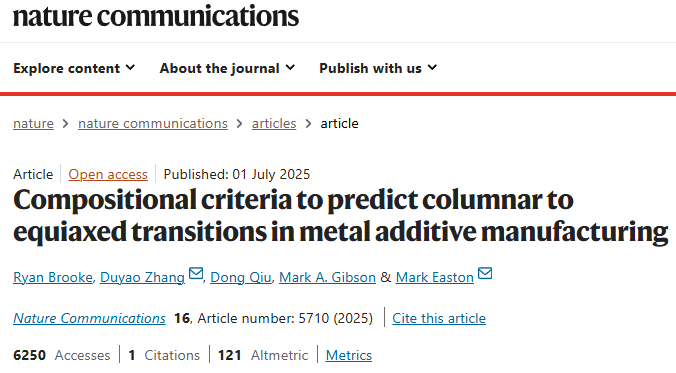The width and height of the screenshot is (676, 373).
Task: Open the Mark Easton author link
Action: pos(435,277)
